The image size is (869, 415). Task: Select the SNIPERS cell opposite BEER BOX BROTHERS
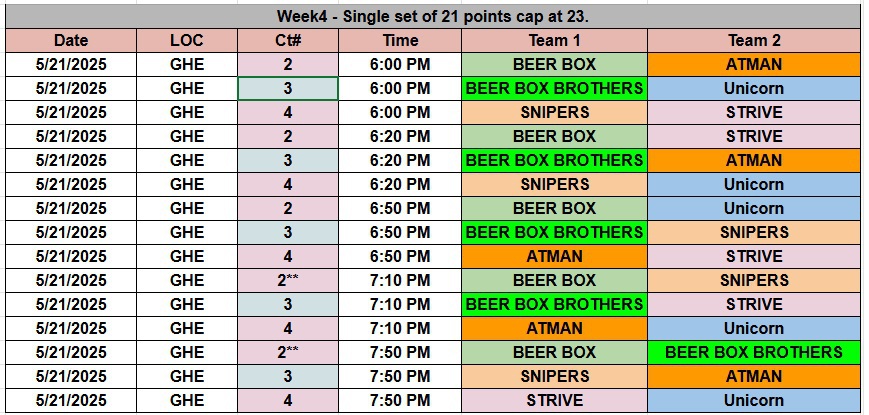pos(753,233)
